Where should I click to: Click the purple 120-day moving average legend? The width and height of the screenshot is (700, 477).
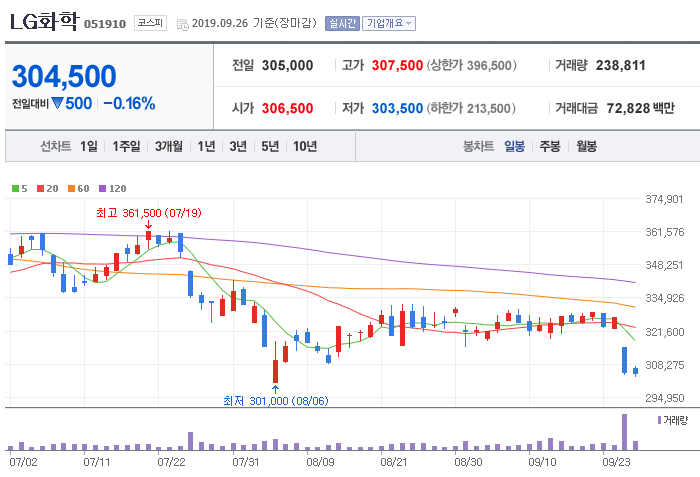[113, 188]
